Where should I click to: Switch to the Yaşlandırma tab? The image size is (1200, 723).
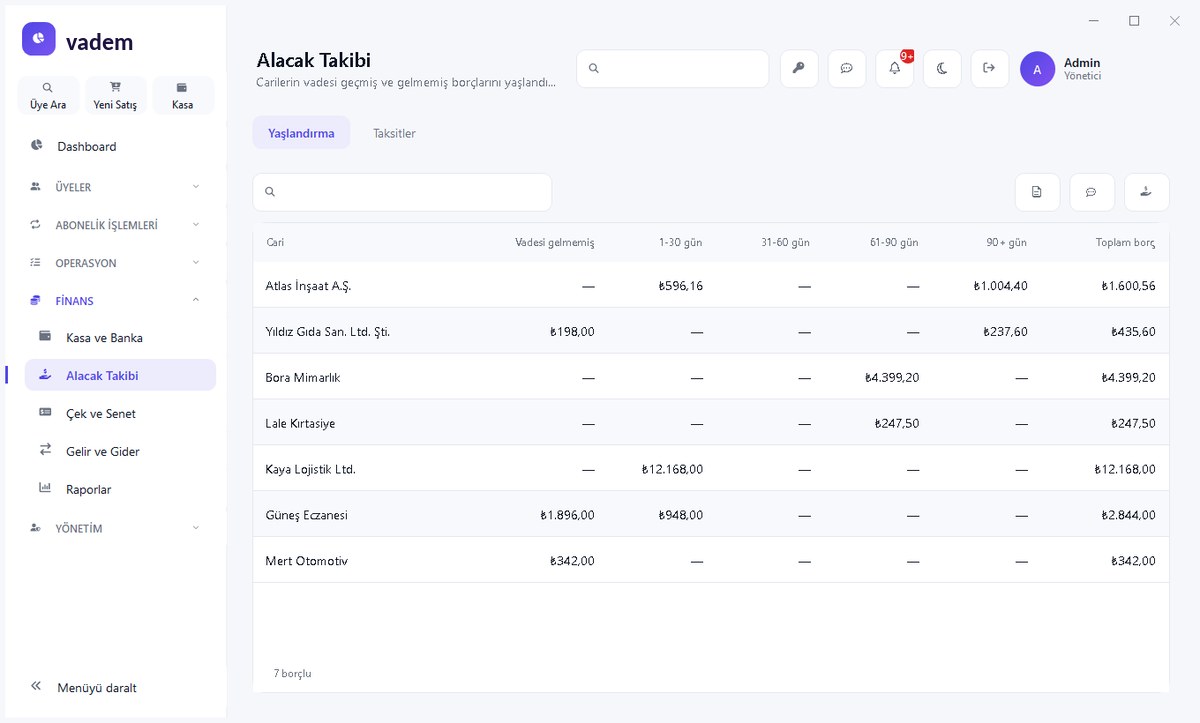point(301,133)
